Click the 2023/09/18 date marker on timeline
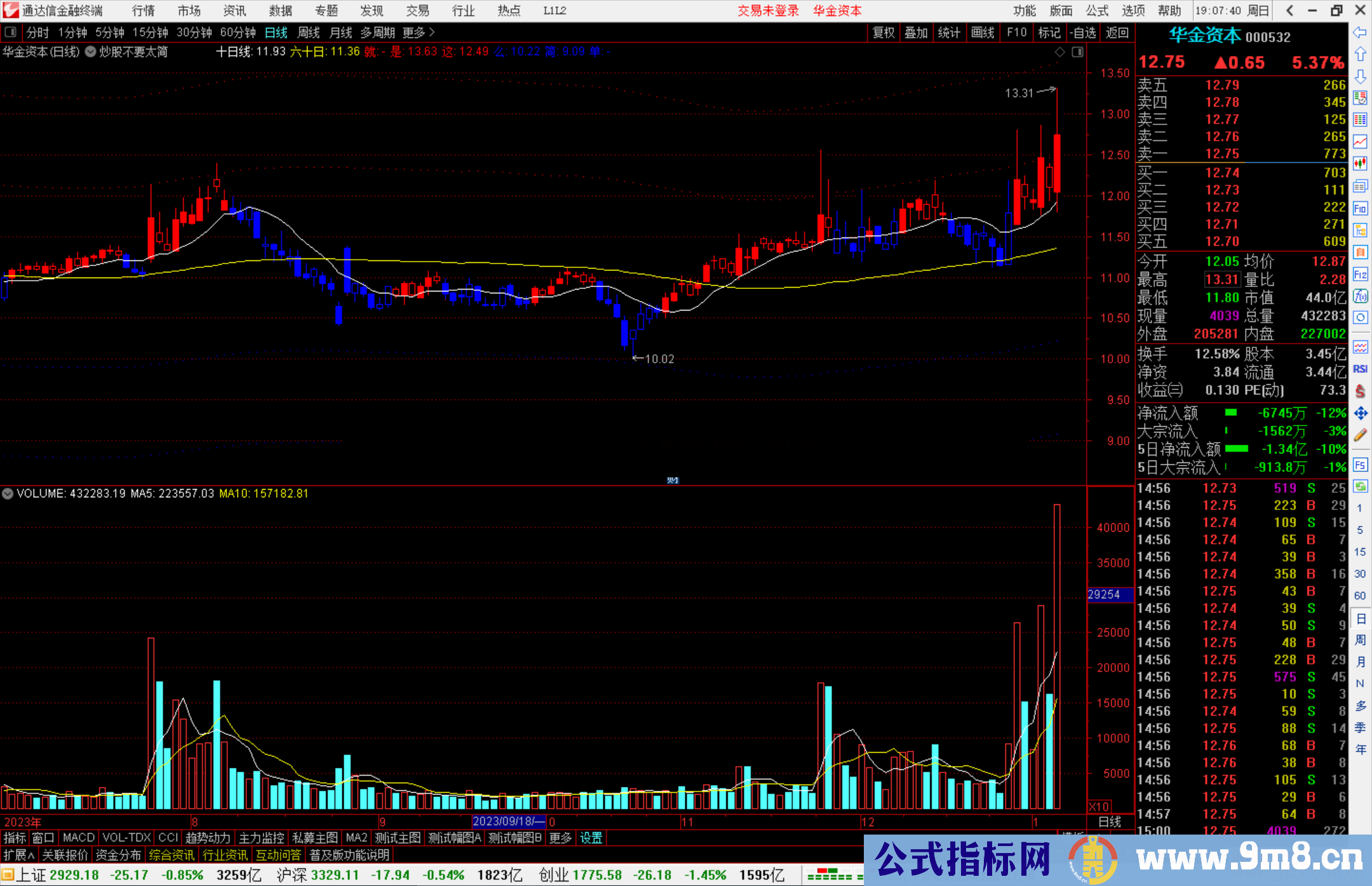The width and height of the screenshot is (1372, 886). 508,821
